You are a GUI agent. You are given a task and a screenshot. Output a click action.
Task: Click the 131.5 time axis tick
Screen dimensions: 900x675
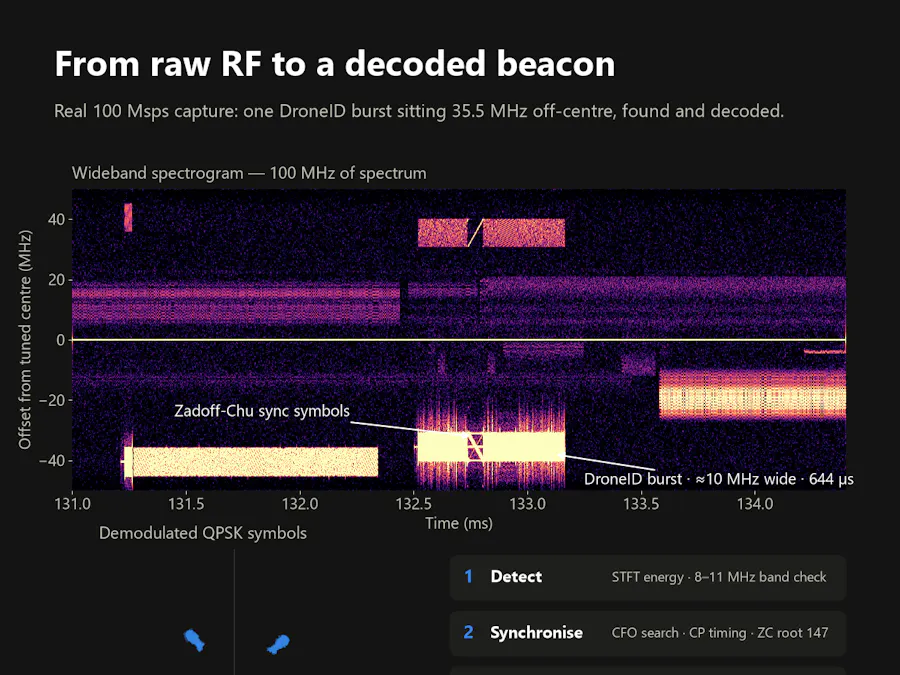tap(187, 505)
